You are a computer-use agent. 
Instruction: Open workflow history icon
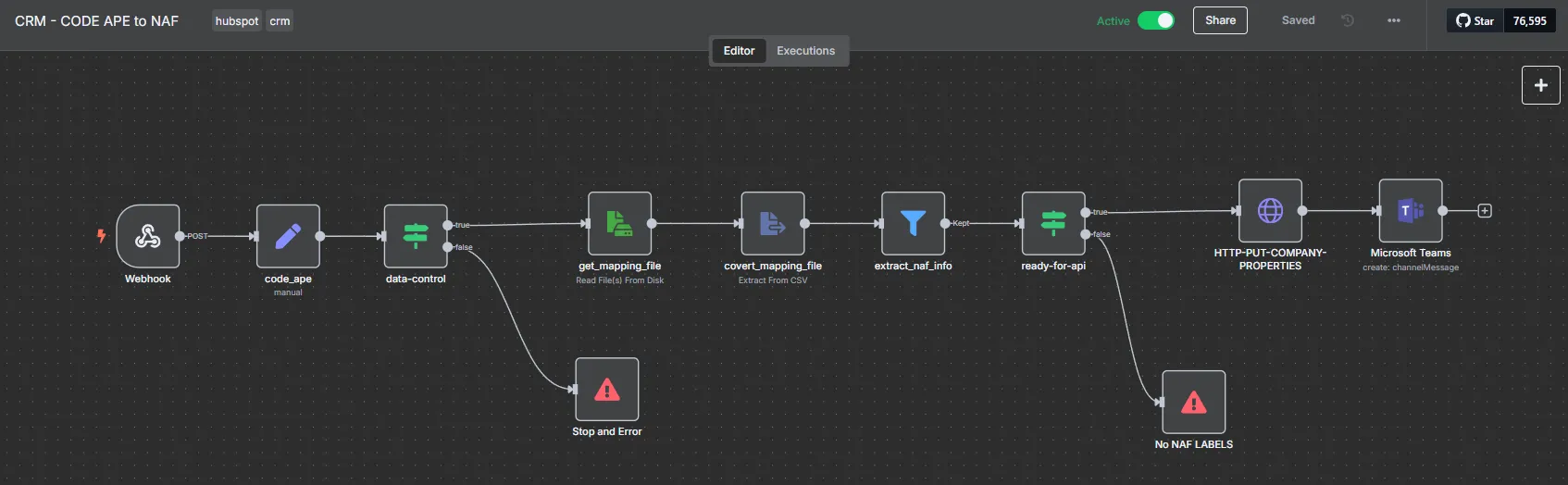[x=1348, y=20]
